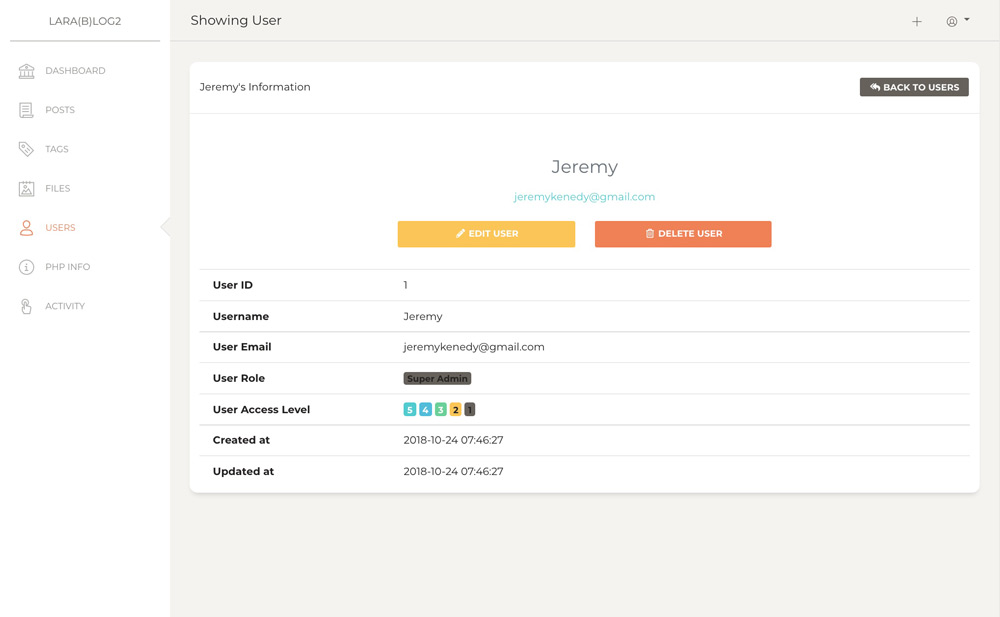
Task: Click the LARA(B)LOG2 brand header
Action: (84, 20)
